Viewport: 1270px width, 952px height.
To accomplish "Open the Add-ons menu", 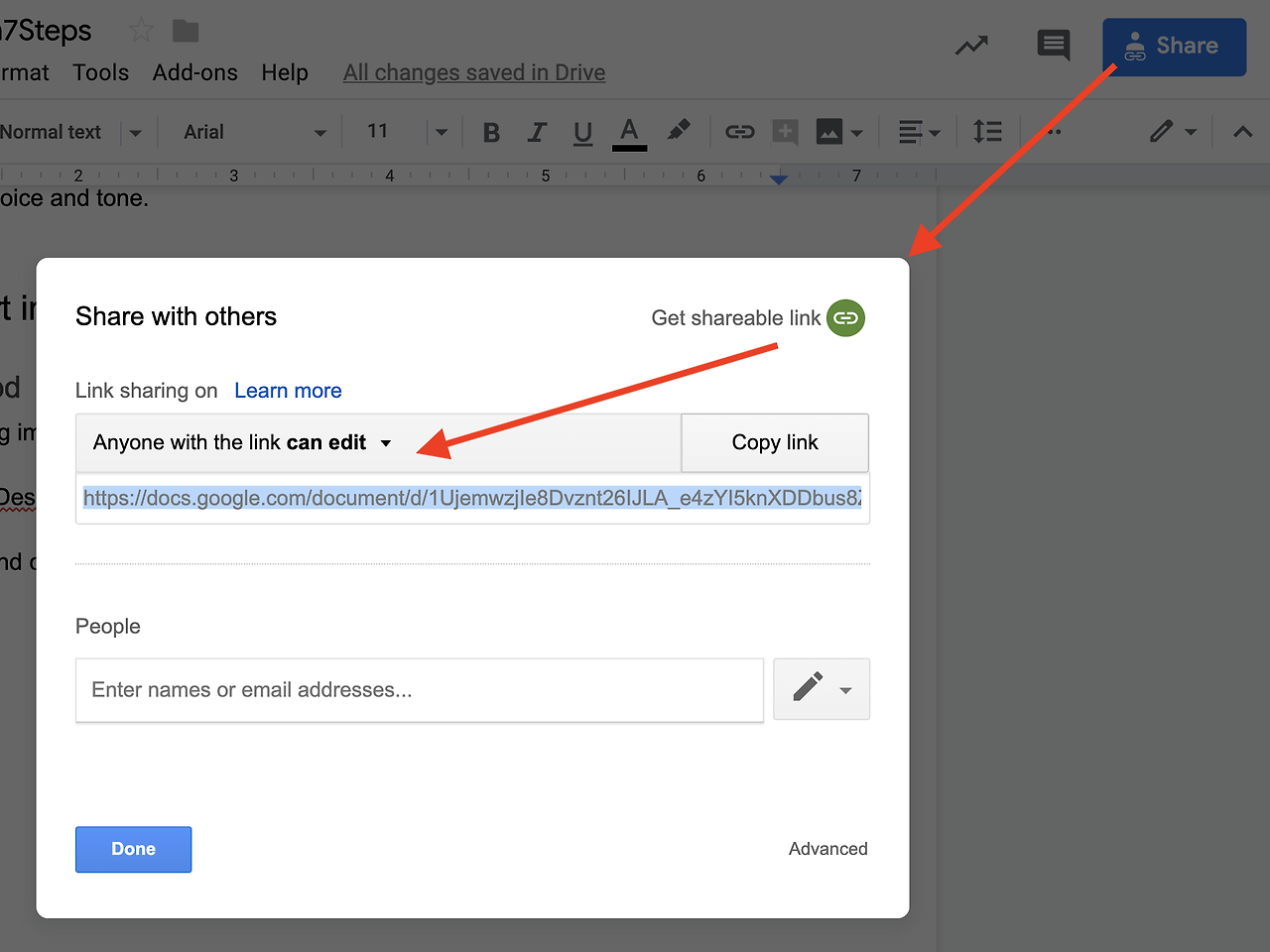I will coord(195,72).
